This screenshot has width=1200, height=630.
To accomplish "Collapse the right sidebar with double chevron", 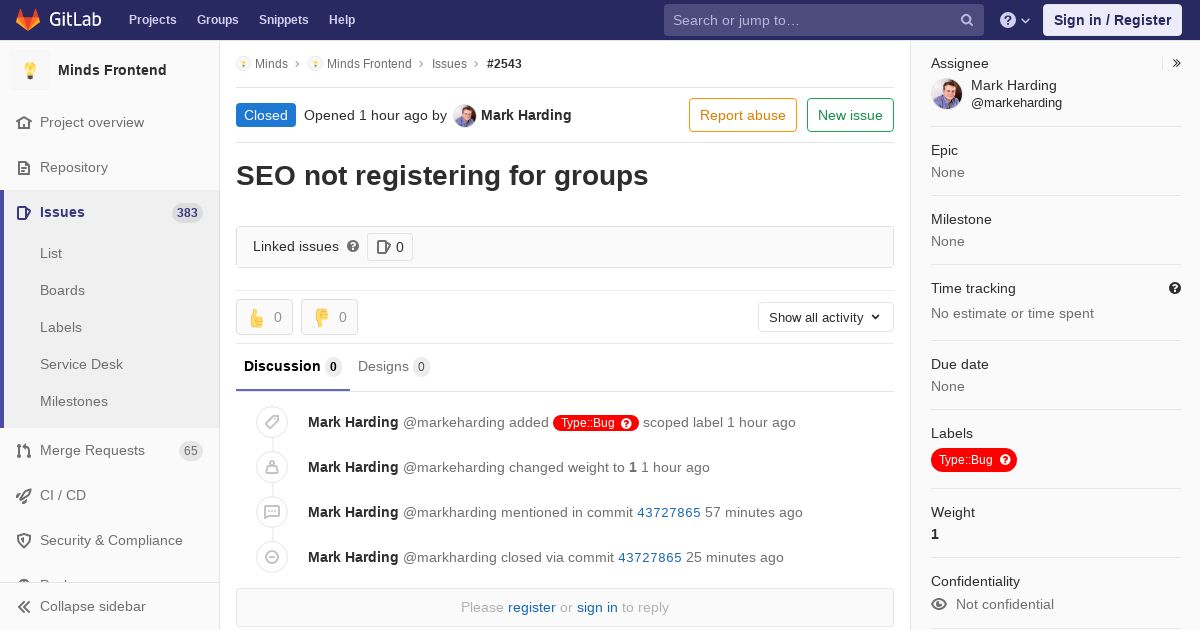I will [1177, 63].
